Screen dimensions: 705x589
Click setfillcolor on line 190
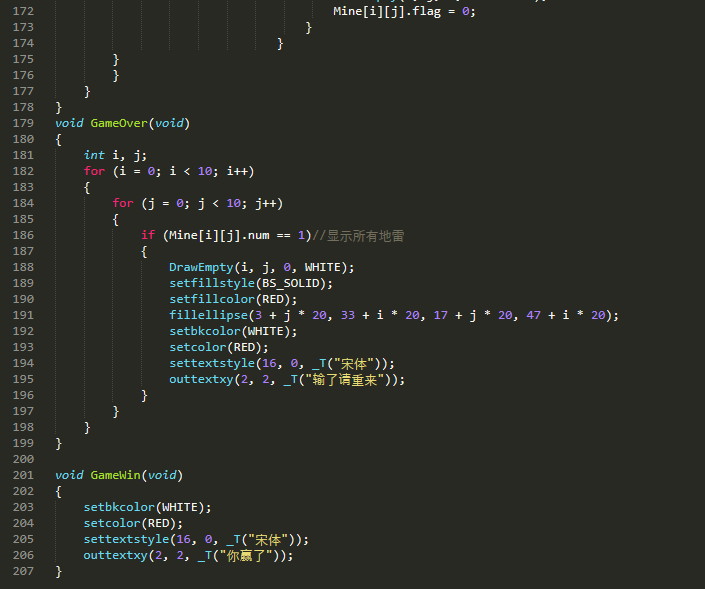(212, 299)
